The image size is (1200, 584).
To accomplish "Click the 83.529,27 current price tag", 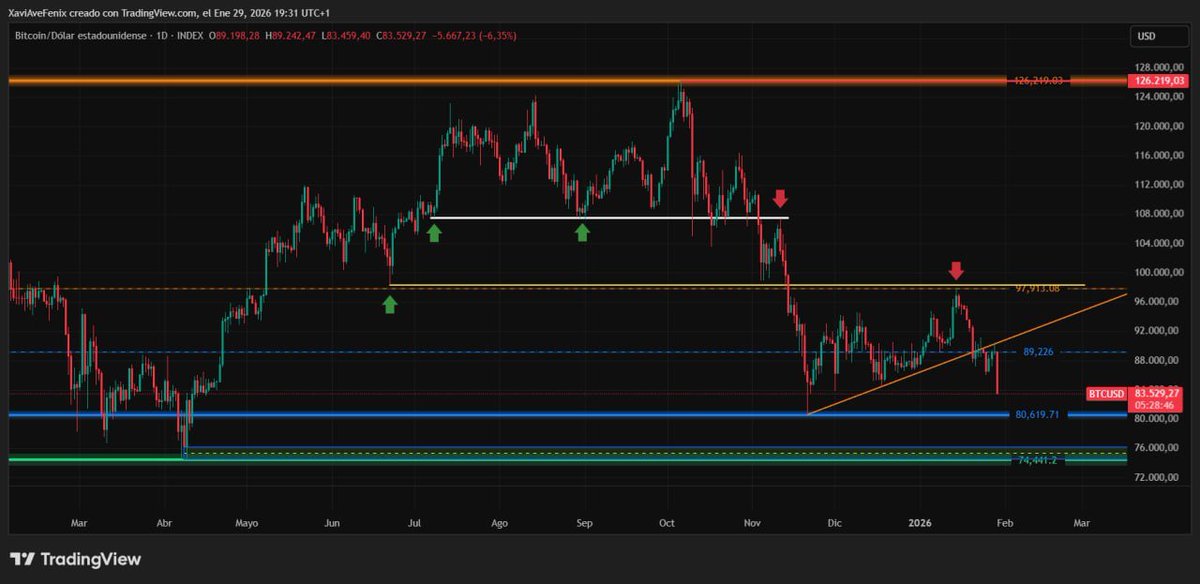I will [1159, 394].
